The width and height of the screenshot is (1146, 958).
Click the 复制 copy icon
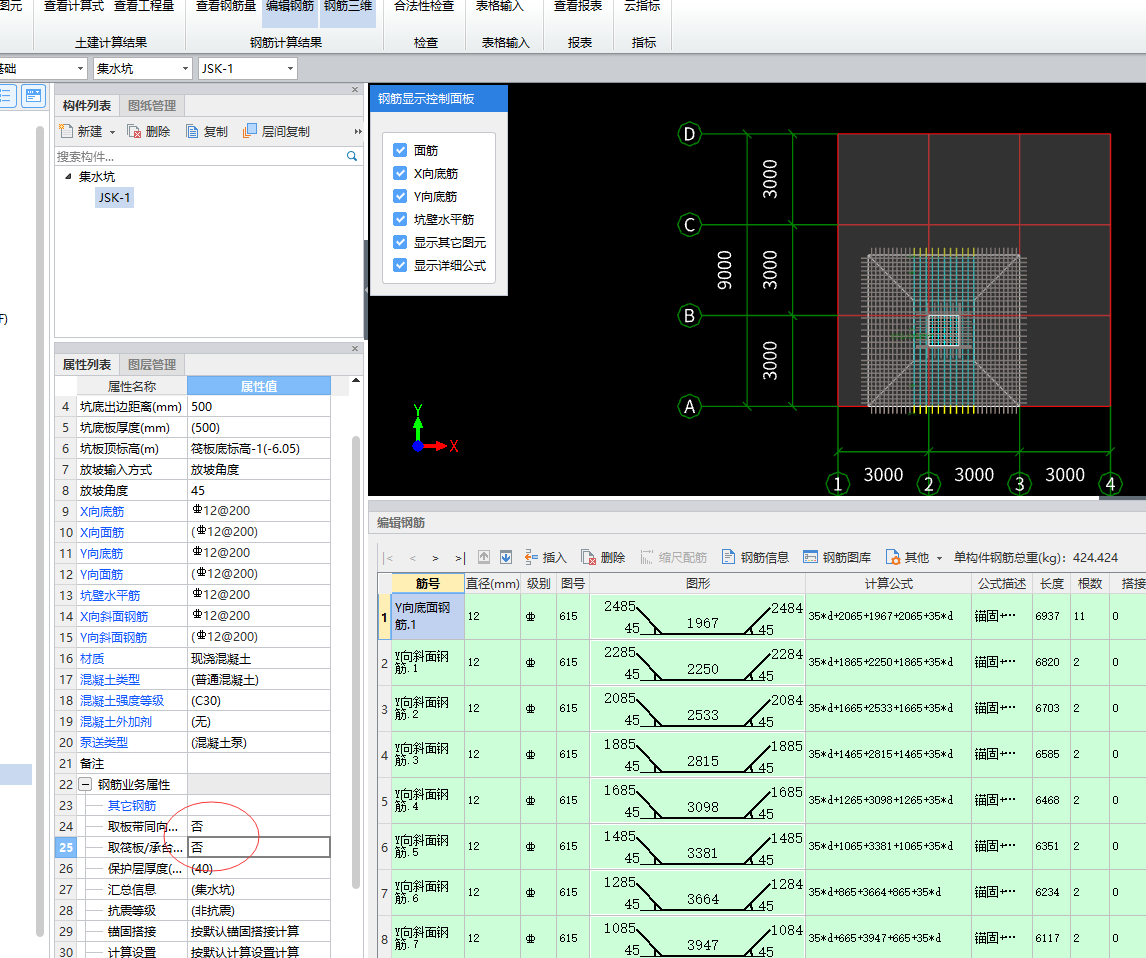click(192, 131)
